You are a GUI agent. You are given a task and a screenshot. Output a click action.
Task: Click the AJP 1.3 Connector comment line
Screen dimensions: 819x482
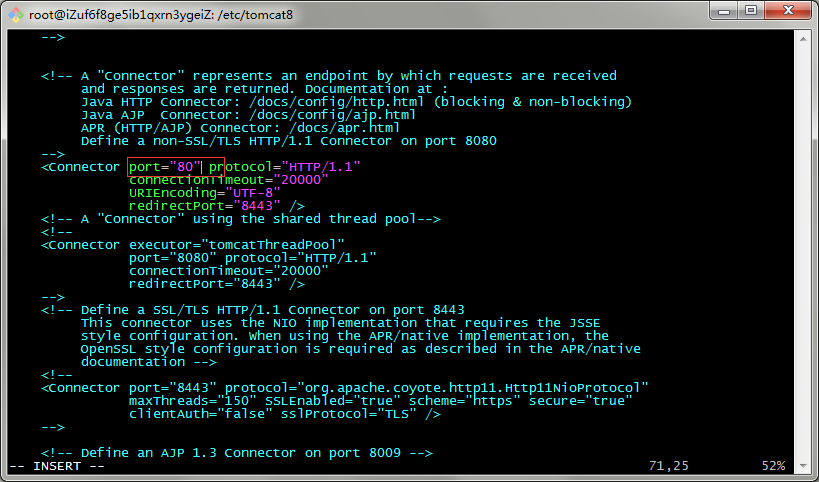(x=237, y=453)
